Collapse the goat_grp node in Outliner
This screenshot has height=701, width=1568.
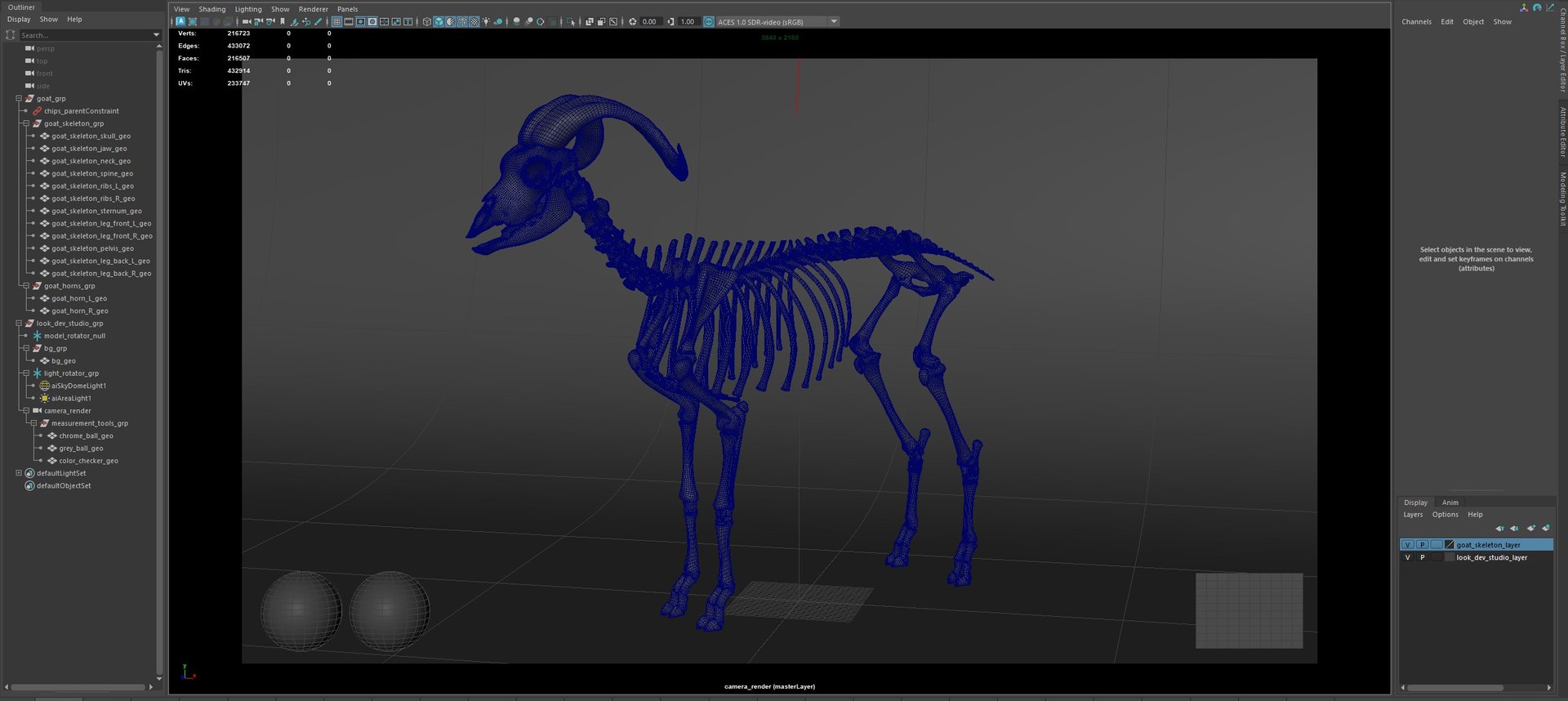point(19,98)
